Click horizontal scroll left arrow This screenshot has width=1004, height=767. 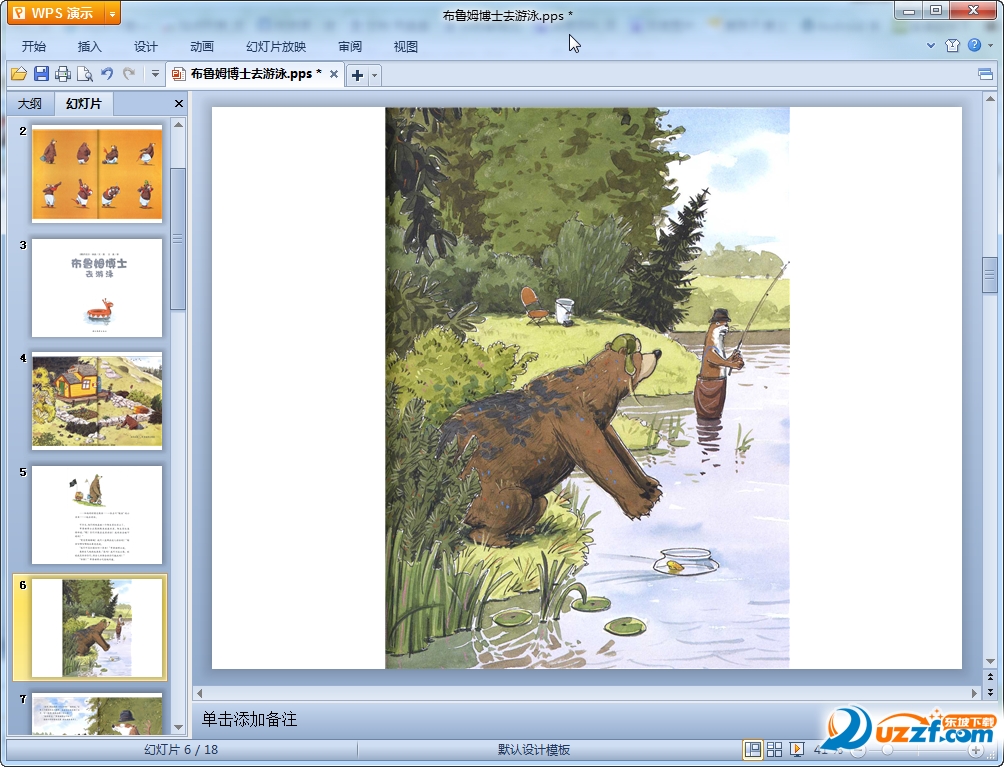tap(200, 693)
